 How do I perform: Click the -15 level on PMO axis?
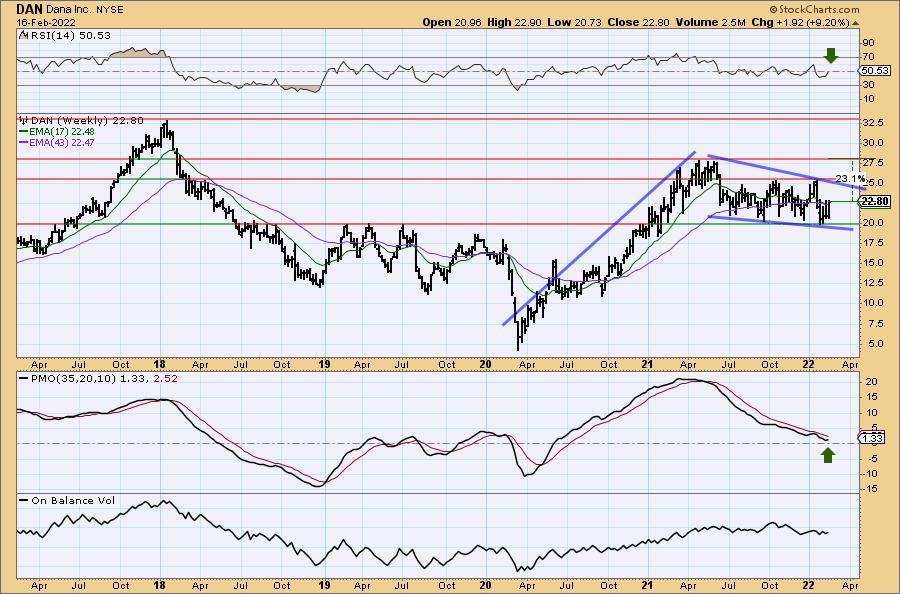(x=870, y=488)
